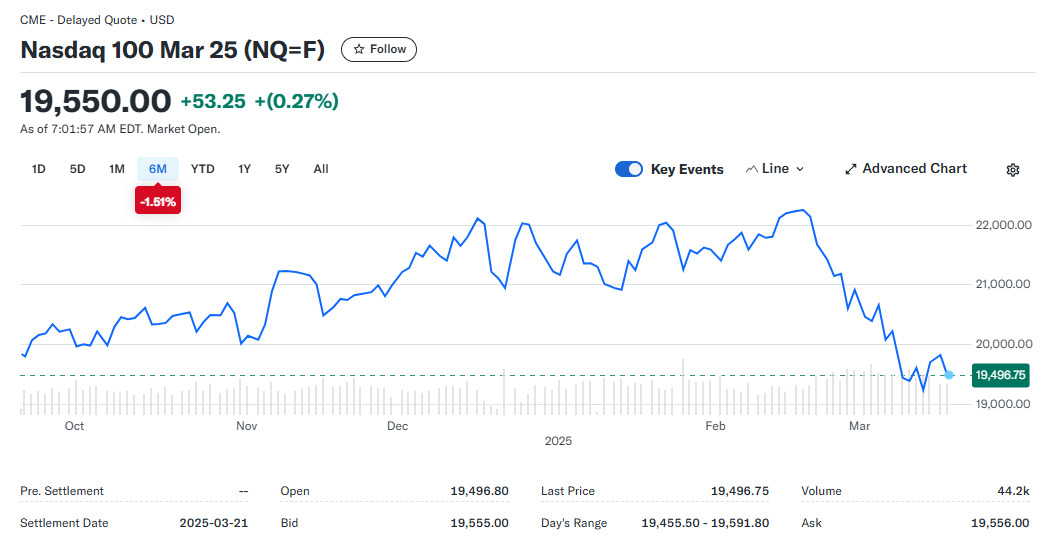
Task: Click the 19,496.75 price label on axis
Action: pyautogui.click(x=1000, y=375)
